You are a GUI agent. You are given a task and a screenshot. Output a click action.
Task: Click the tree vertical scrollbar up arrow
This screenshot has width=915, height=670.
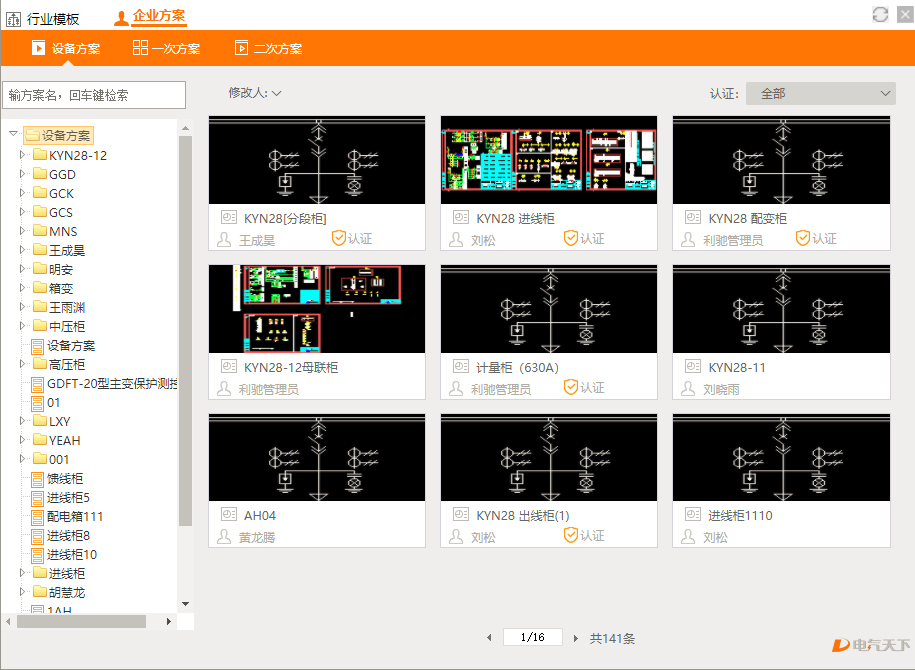coord(186,128)
